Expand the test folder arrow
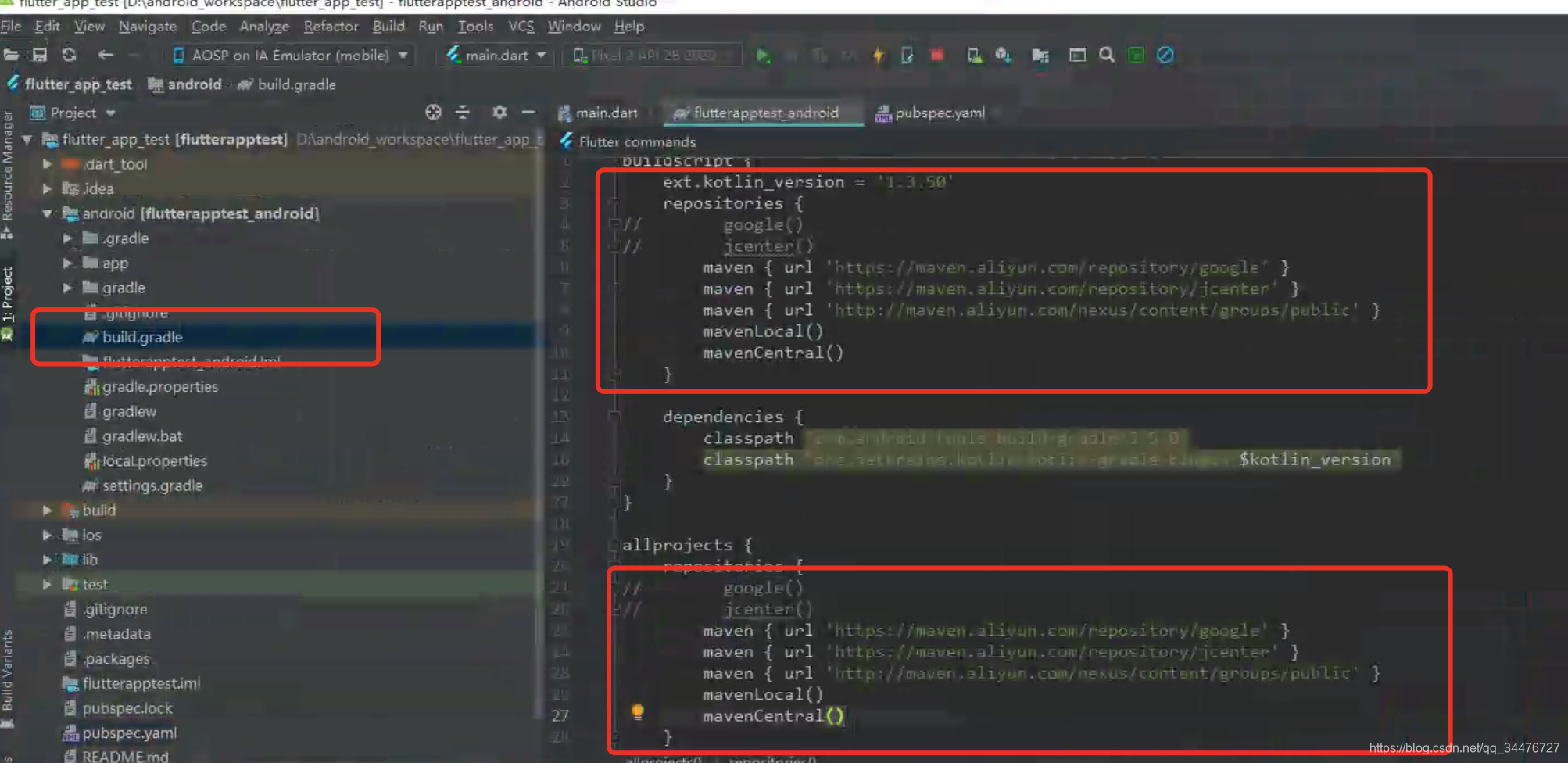Image resolution: width=1568 pixels, height=763 pixels. pyautogui.click(x=48, y=585)
